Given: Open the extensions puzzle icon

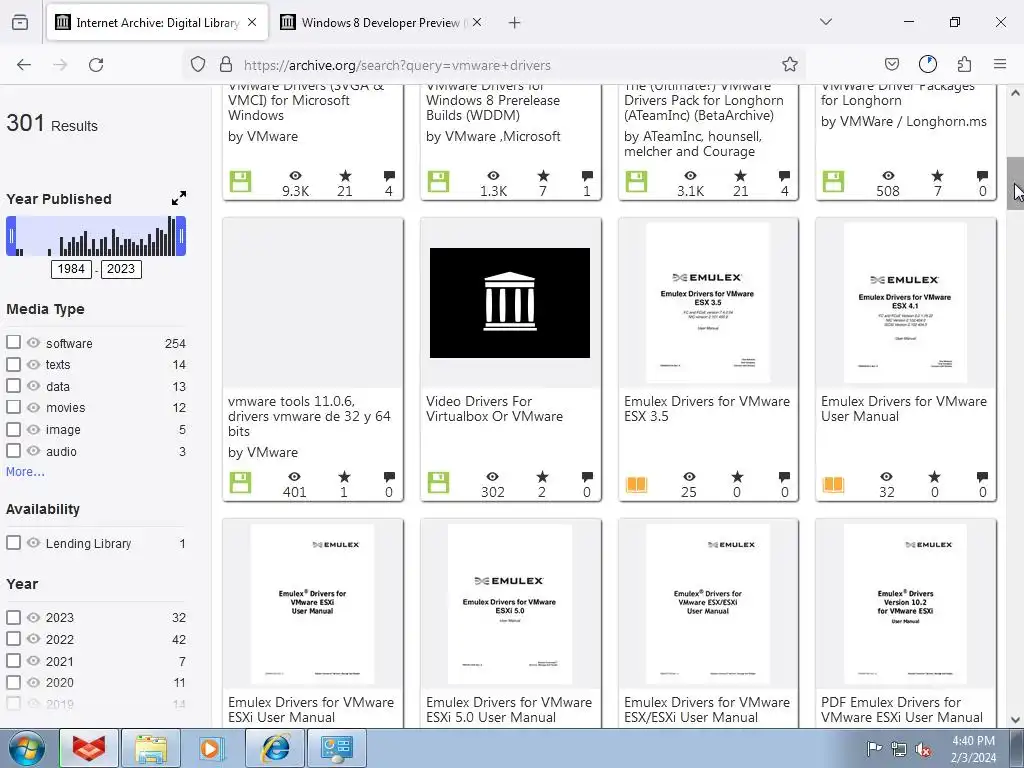Looking at the screenshot, I should 964,64.
